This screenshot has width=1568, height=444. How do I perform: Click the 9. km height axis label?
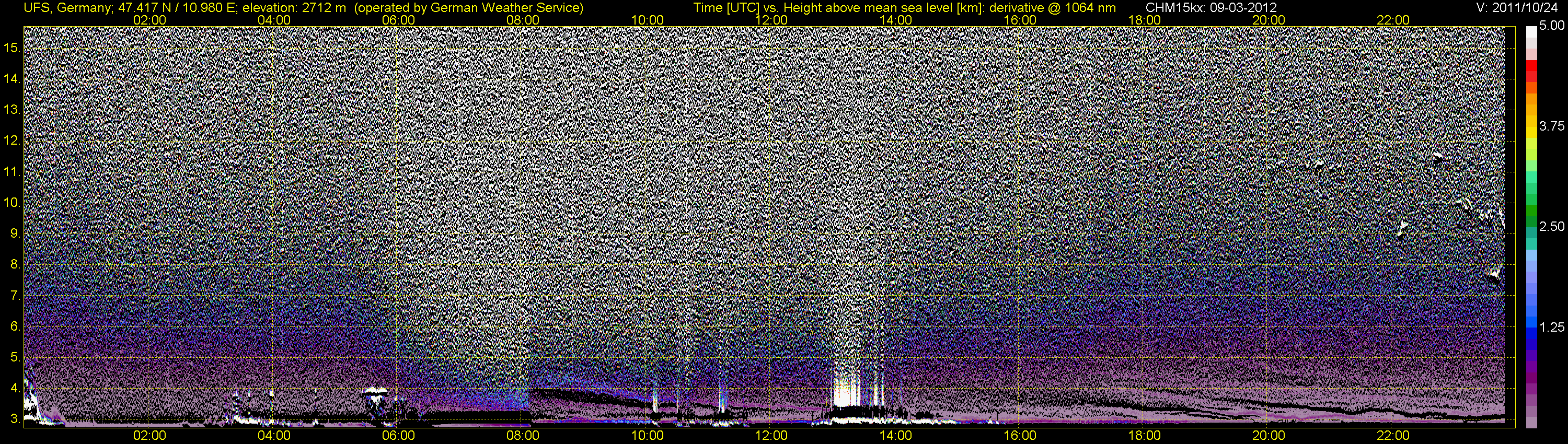pyautogui.click(x=15, y=233)
